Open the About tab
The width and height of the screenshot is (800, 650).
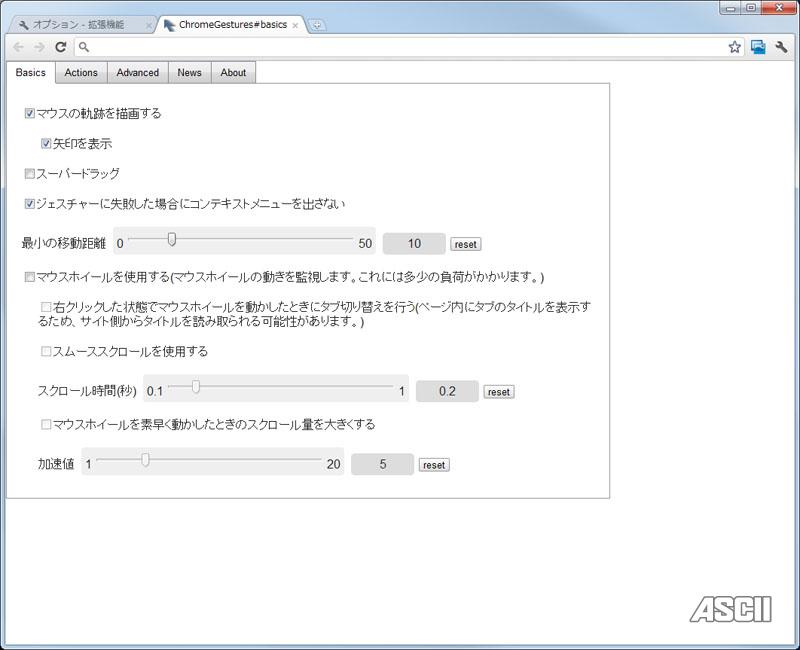(233, 72)
